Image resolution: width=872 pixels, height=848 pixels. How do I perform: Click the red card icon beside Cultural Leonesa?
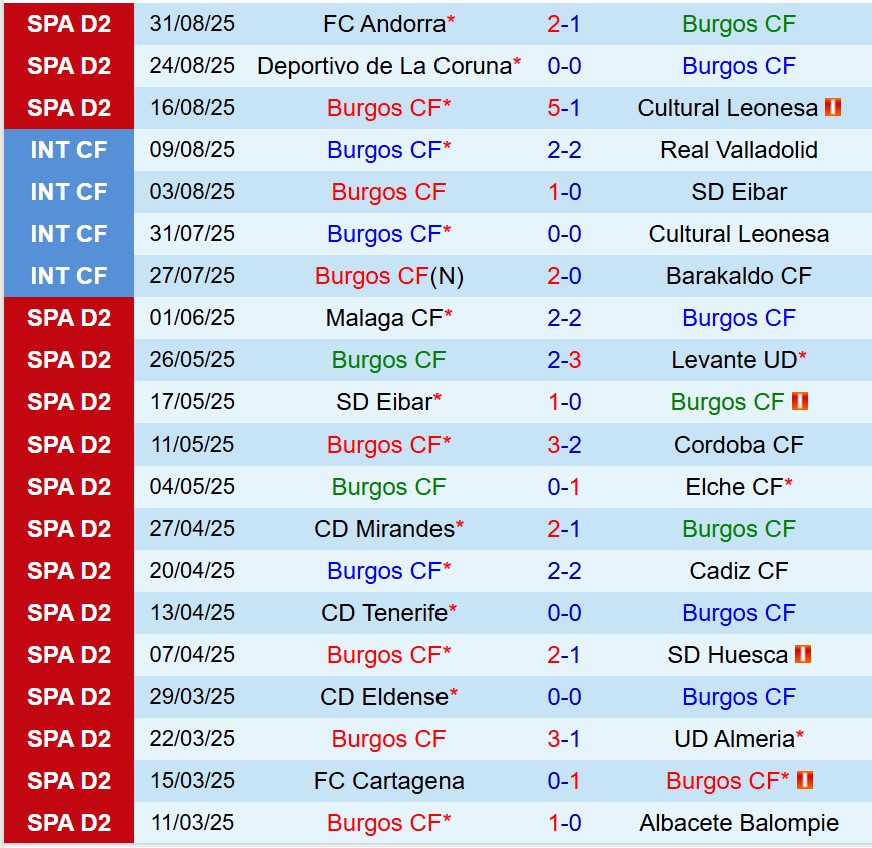(832, 108)
